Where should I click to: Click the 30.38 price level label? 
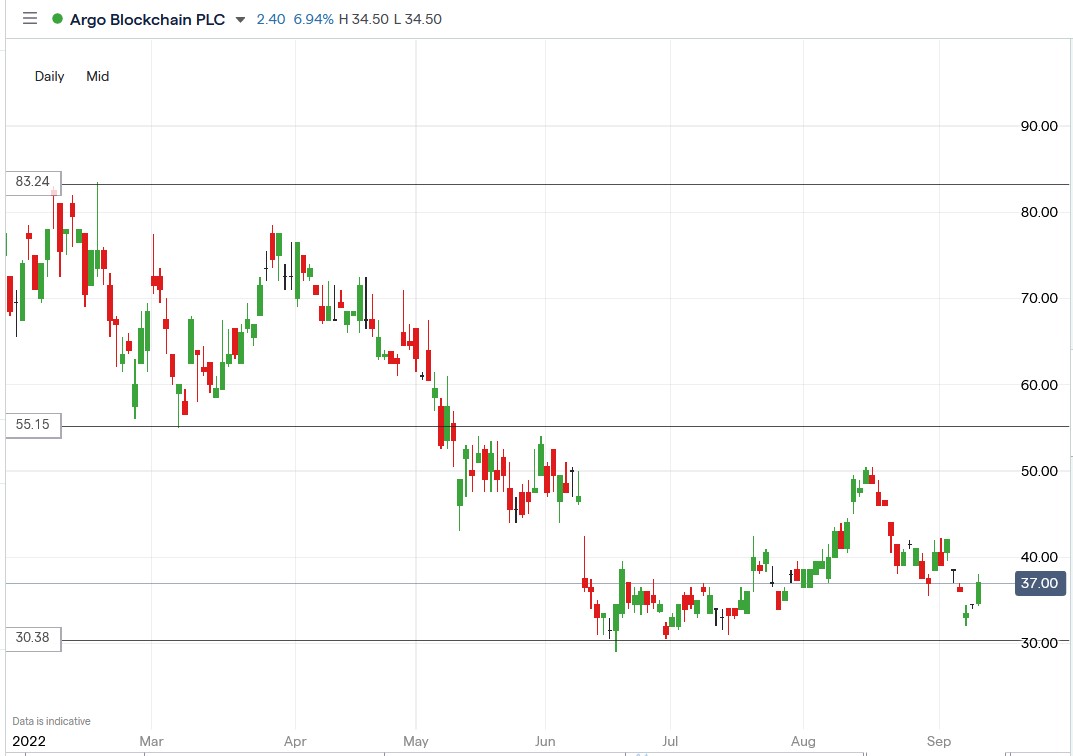[33, 639]
